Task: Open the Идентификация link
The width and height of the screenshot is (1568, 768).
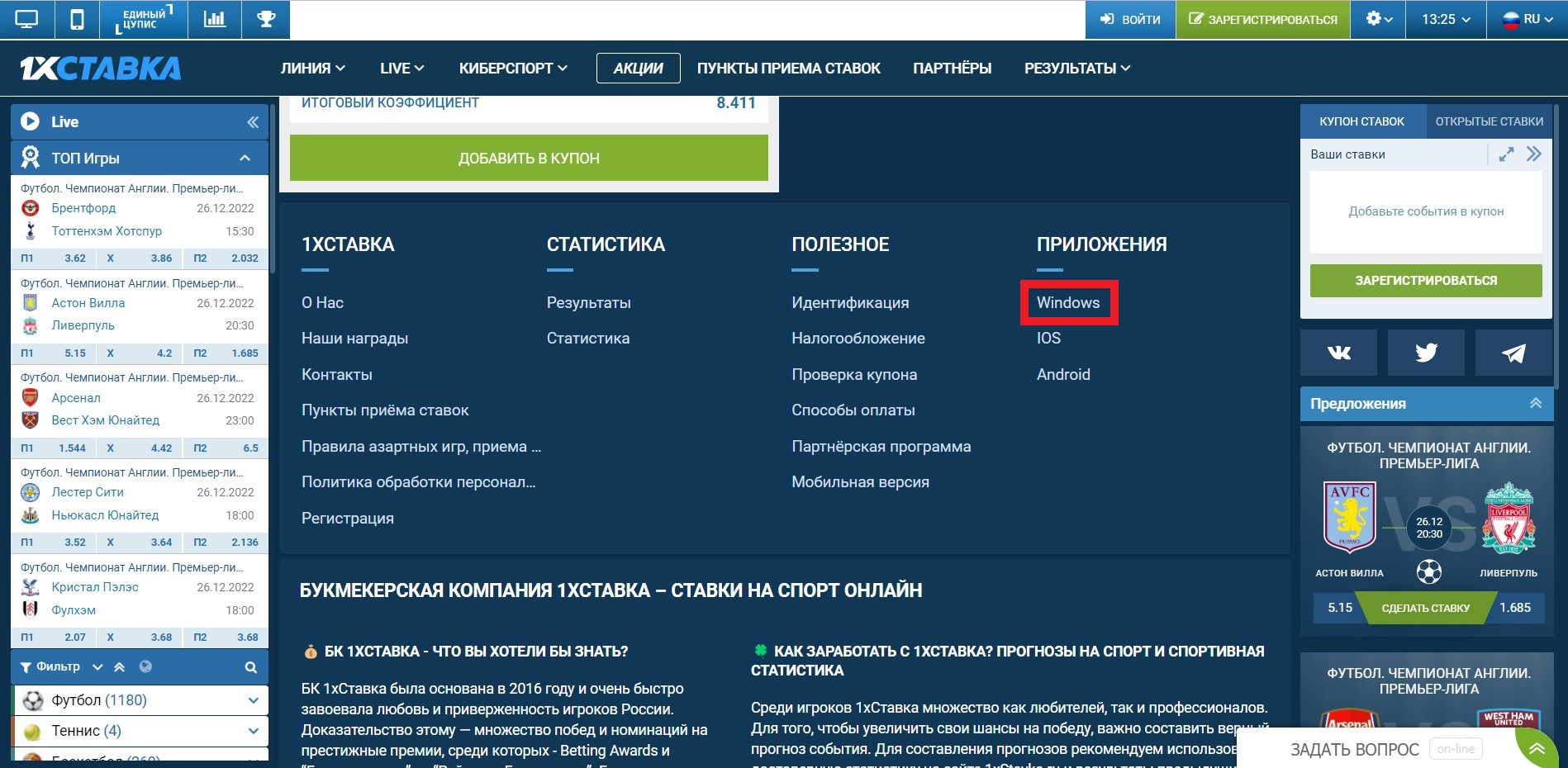Action: pos(850,303)
